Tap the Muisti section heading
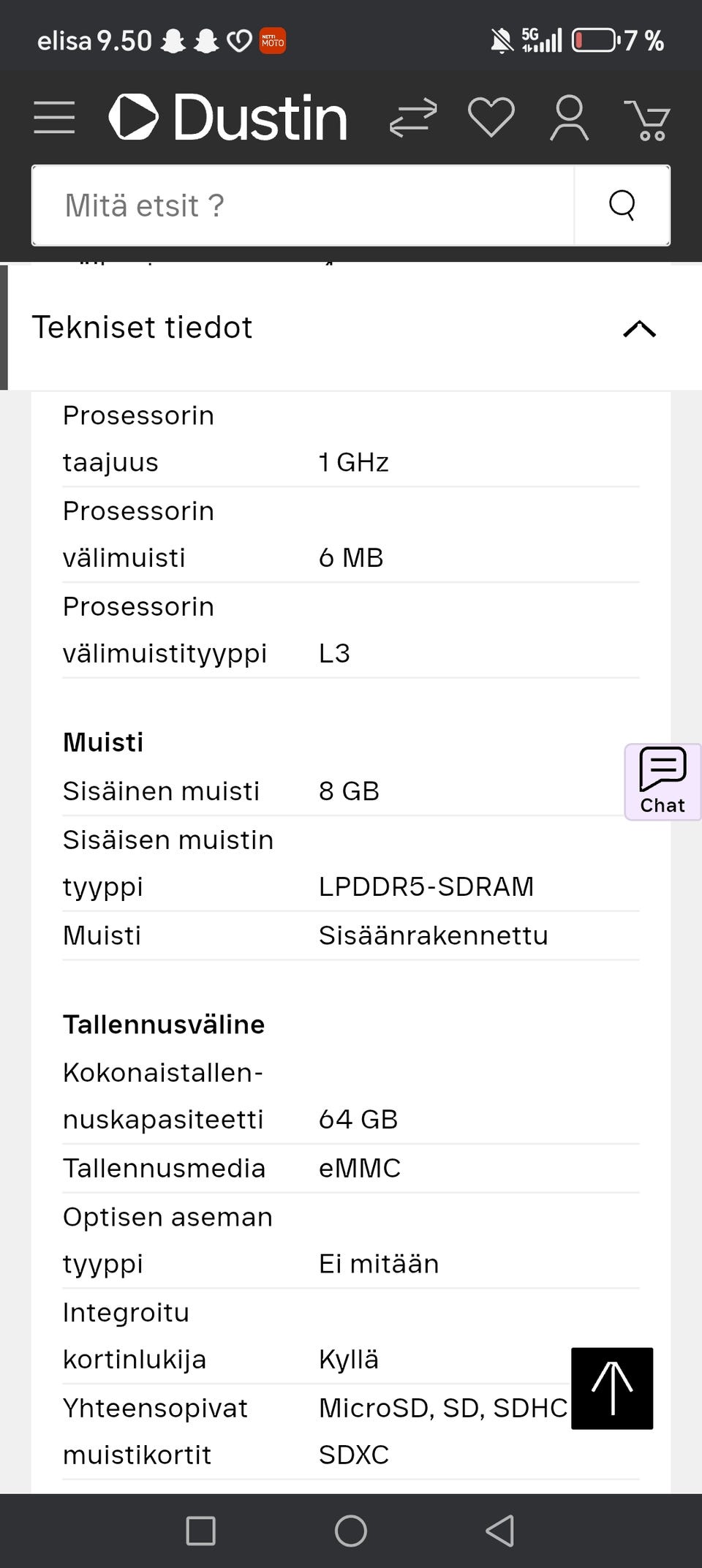 click(x=103, y=742)
